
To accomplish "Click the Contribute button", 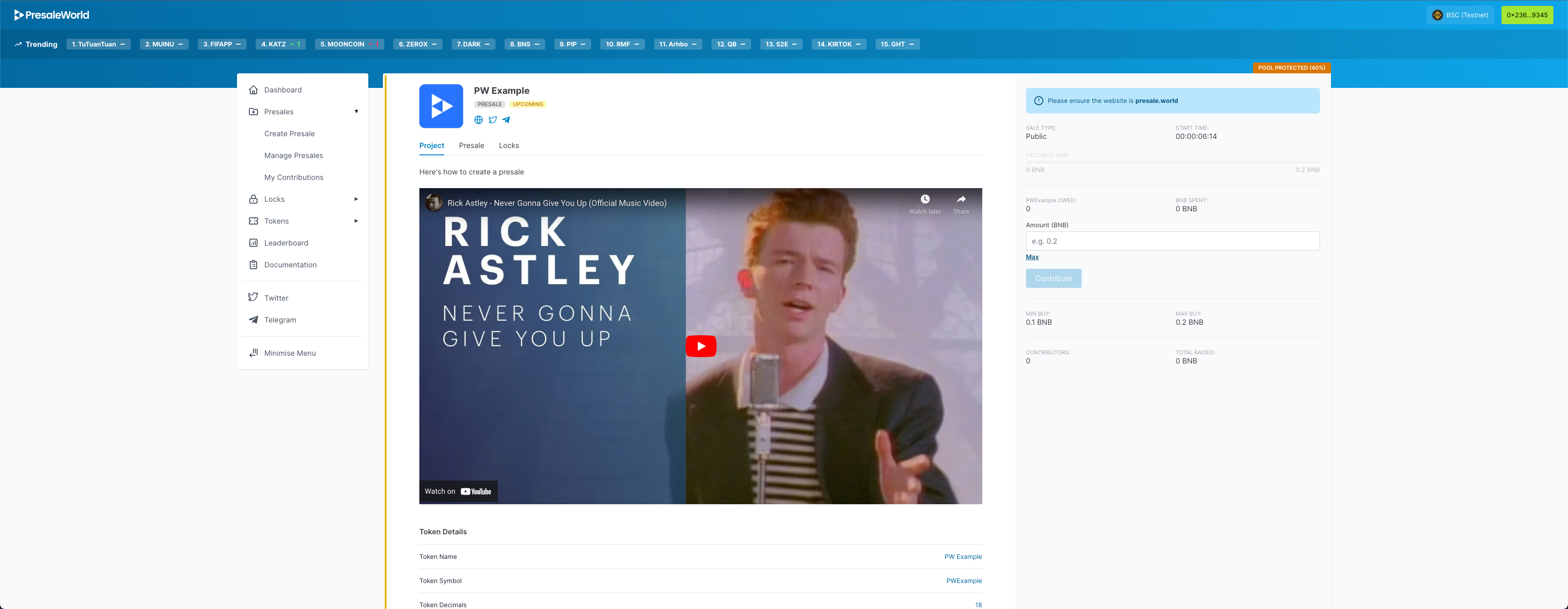I will tap(1053, 279).
